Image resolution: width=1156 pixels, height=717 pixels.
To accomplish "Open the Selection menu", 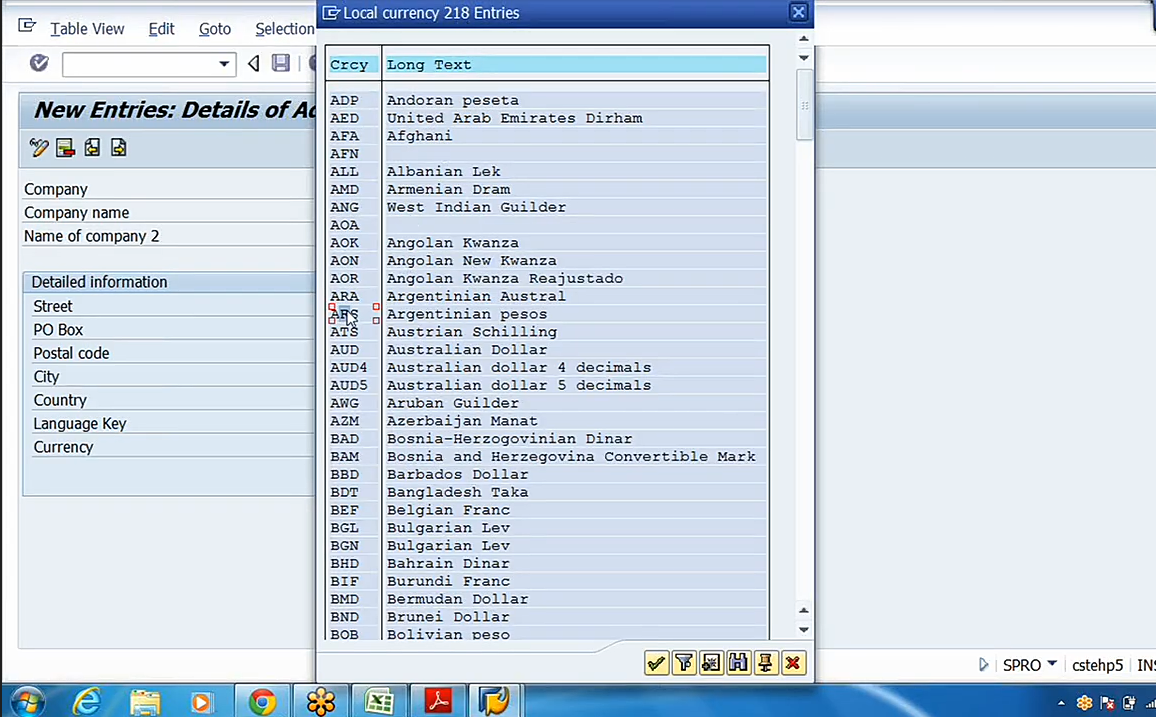I will click(x=285, y=29).
